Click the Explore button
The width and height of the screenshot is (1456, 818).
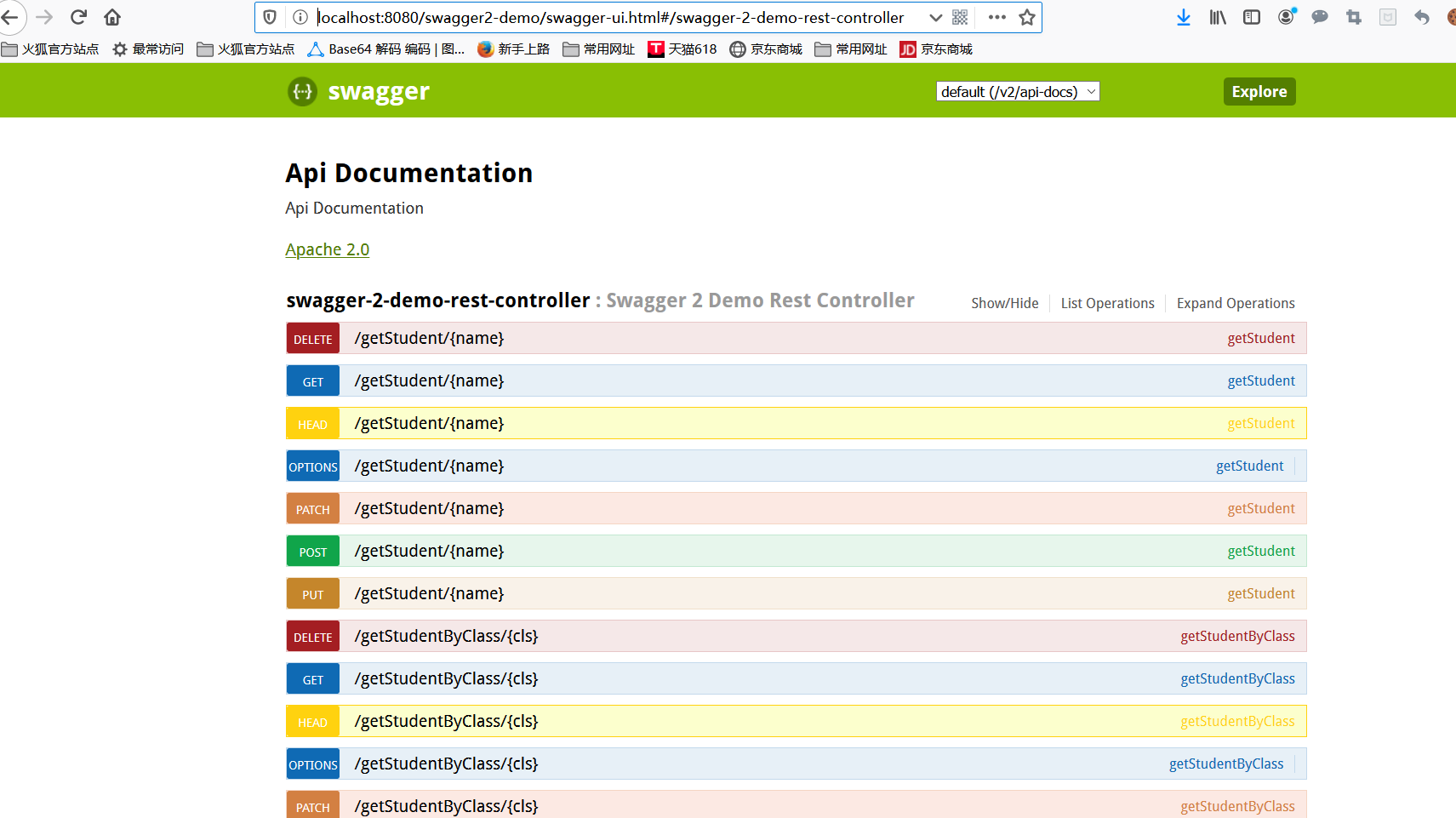tap(1259, 91)
